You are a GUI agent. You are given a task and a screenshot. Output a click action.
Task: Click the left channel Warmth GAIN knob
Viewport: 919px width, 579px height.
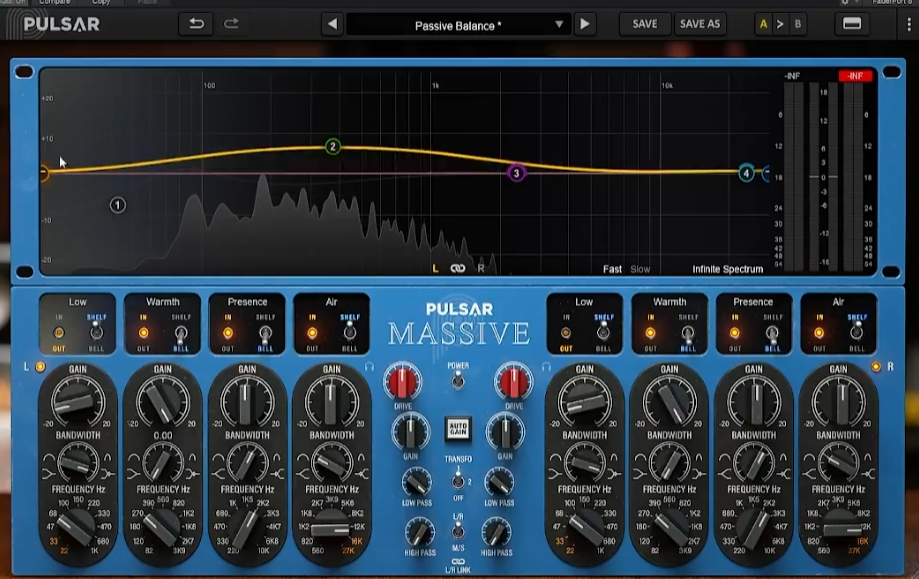[x=162, y=401]
